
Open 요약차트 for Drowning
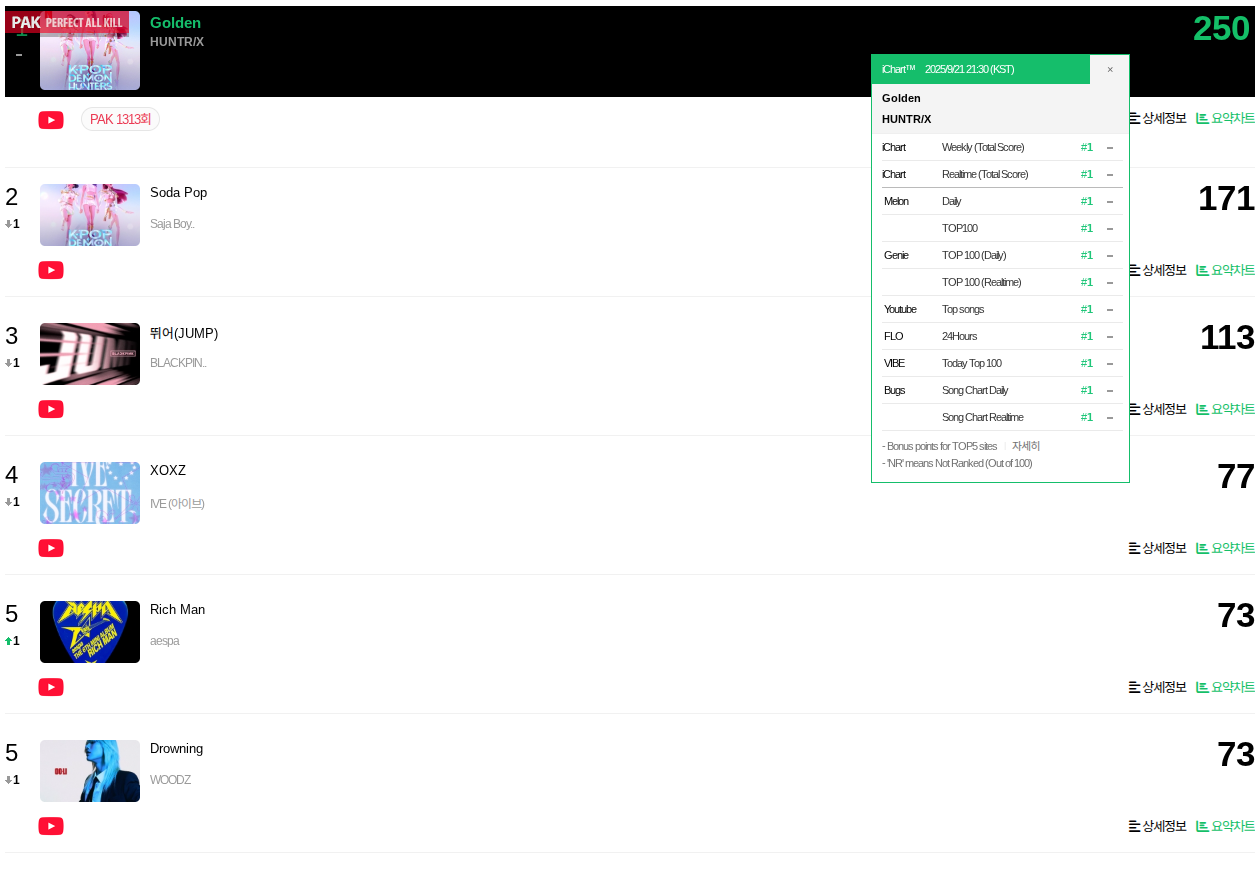click(x=1225, y=826)
